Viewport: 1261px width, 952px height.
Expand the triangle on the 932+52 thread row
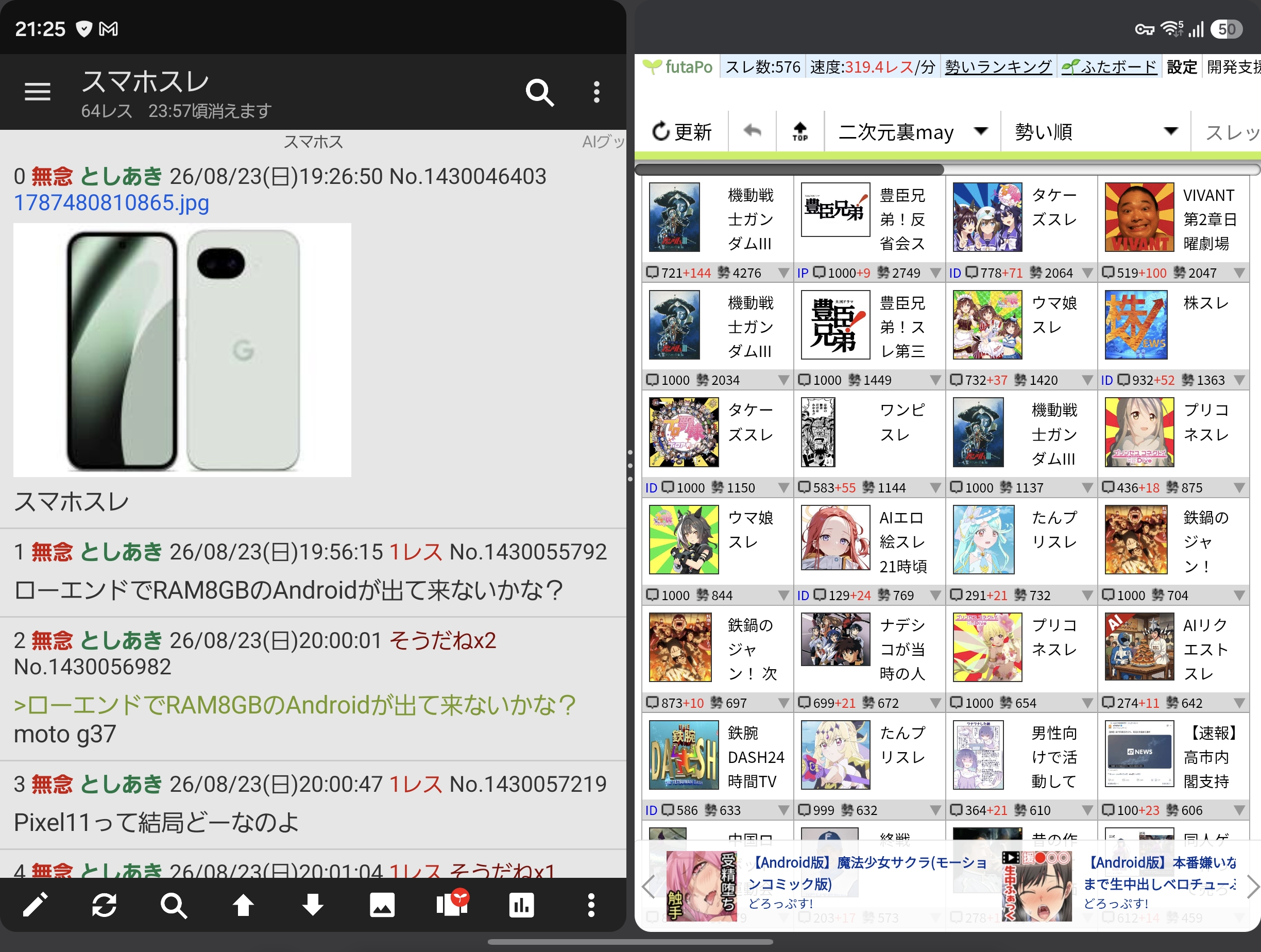coord(1239,380)
